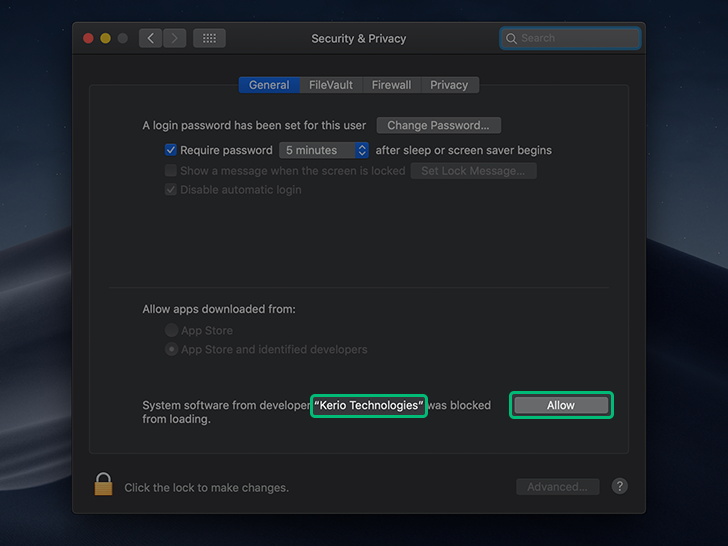
Task: Toggle the Disable automatic login checkbox
Action: [x=170, y=189]
